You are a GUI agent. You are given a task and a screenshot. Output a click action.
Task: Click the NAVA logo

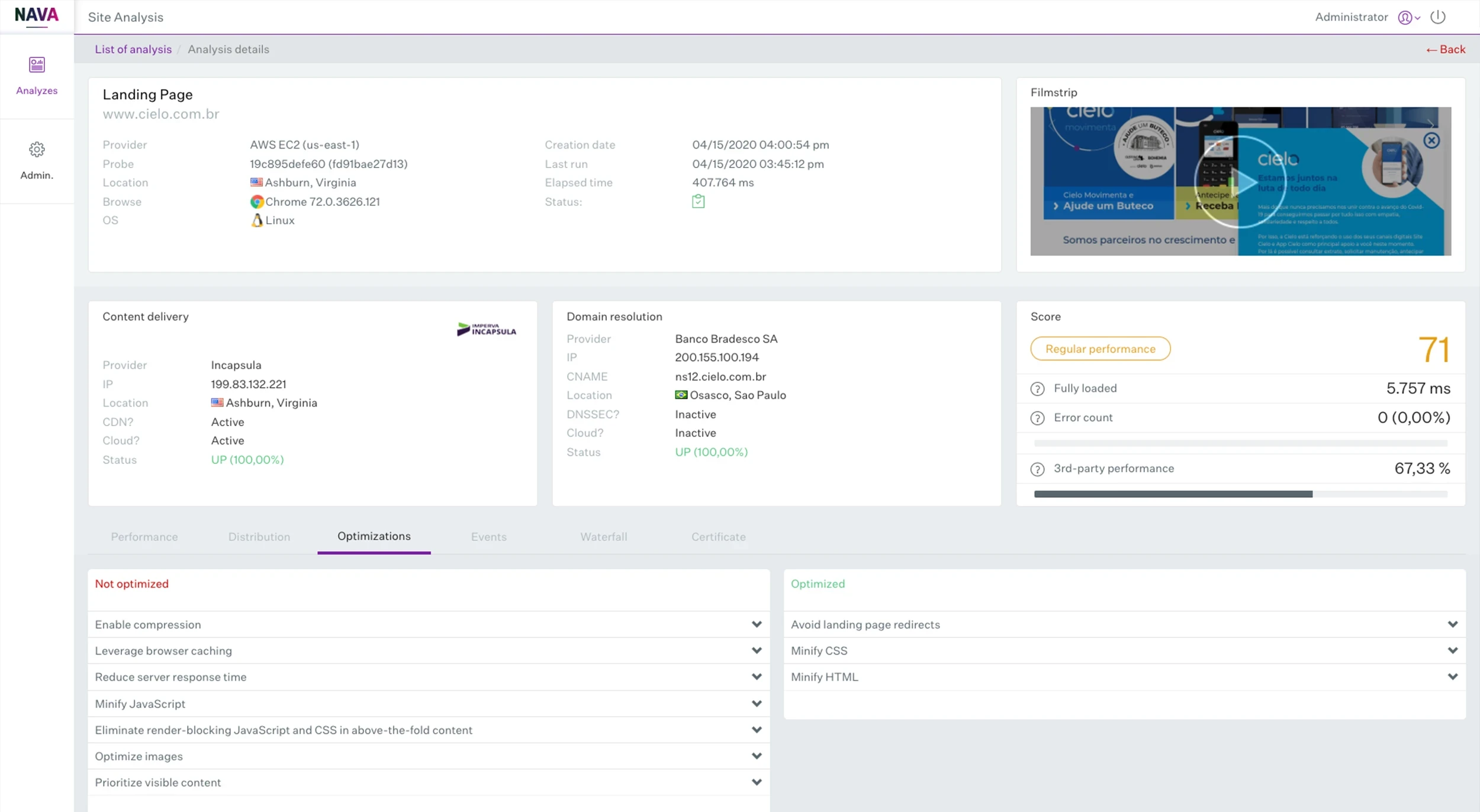click(37, 15)
